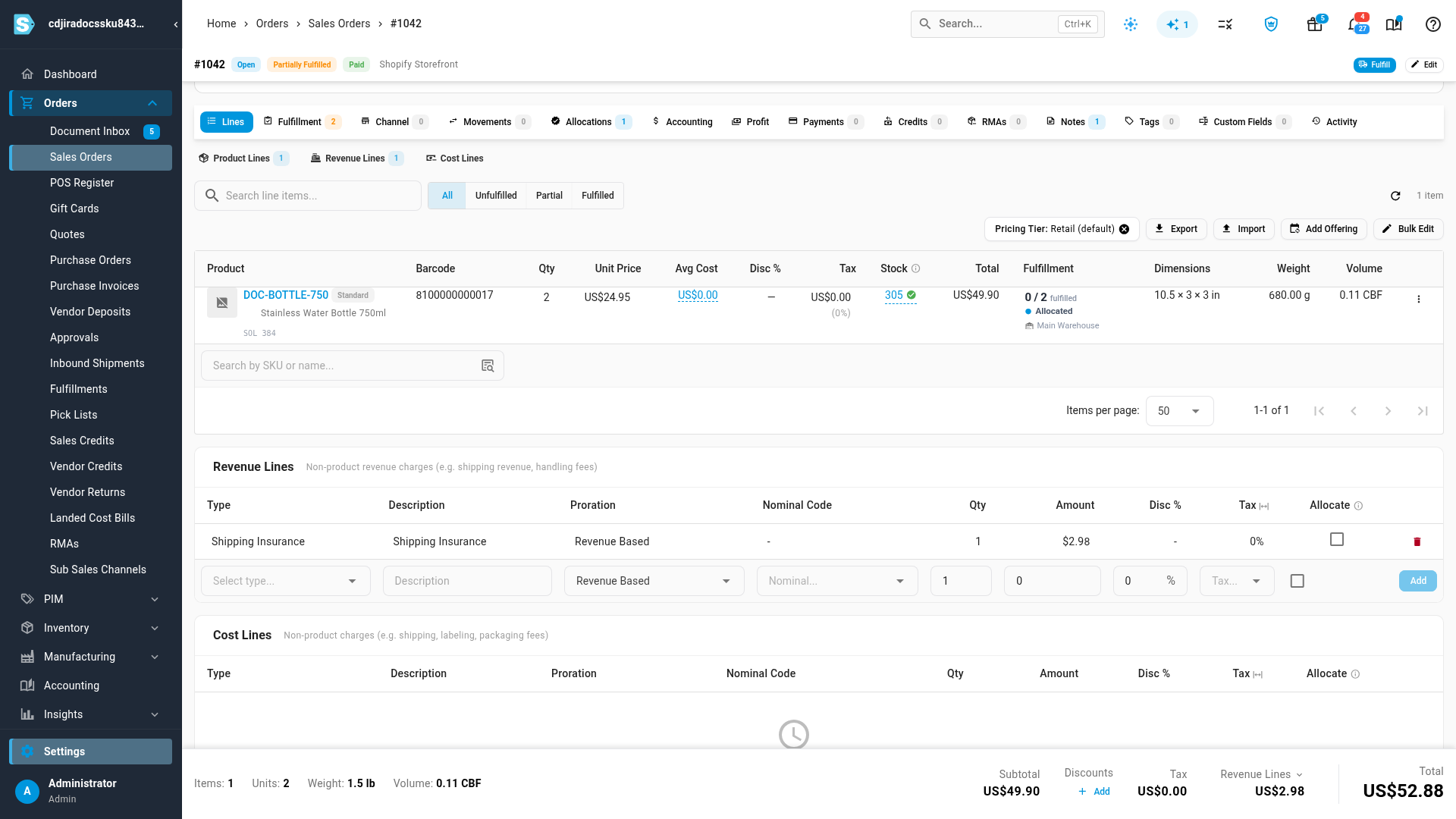
Task: Check Allocate for Shipping Insurance row
Action: (x=1337, y=539)
